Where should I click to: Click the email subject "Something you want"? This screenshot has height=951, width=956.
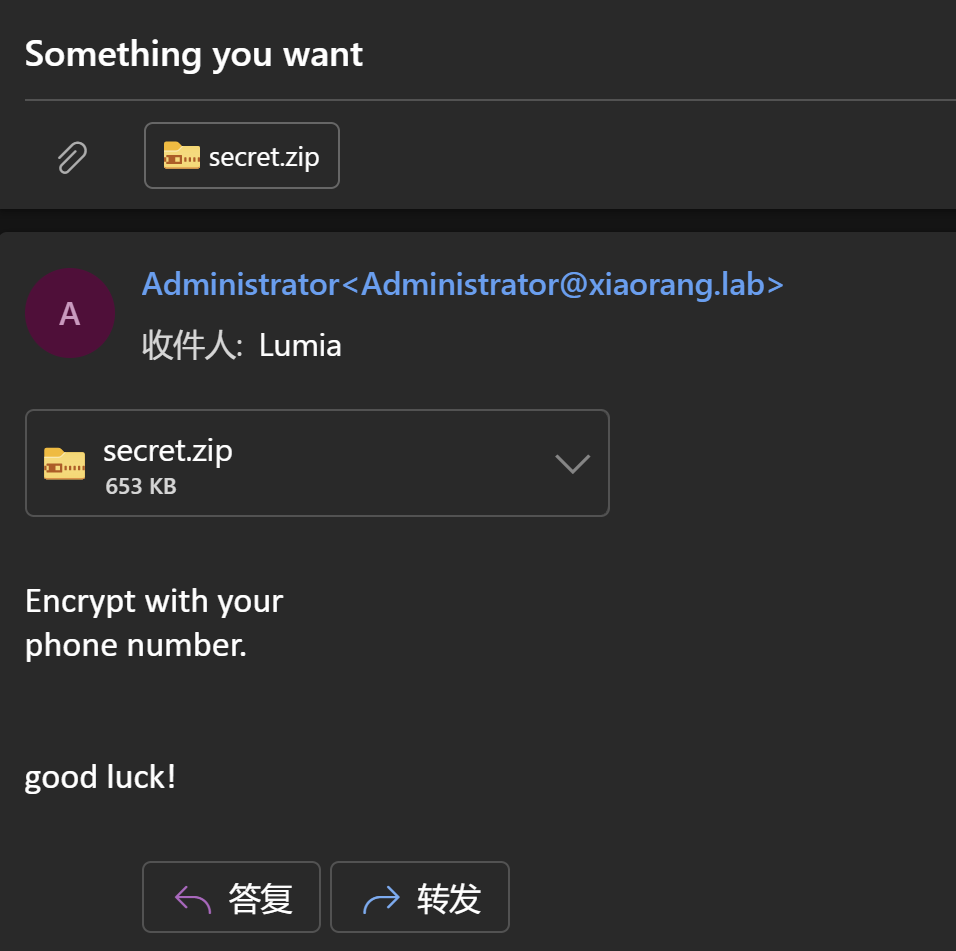194,54
